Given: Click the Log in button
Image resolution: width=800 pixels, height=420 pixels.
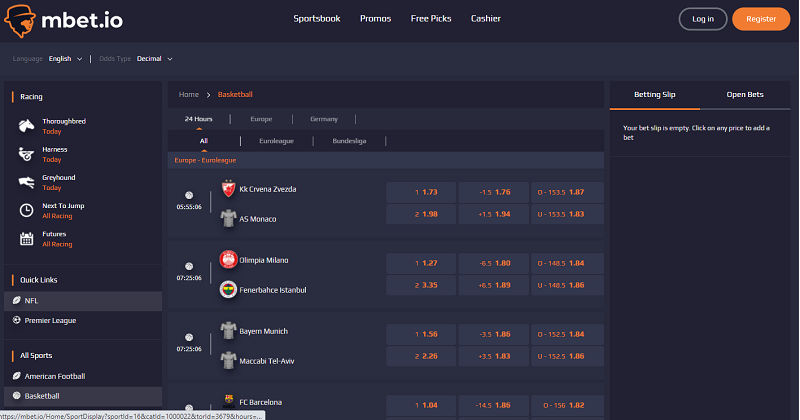Looking at the screenshot, I should coord(703,19).
